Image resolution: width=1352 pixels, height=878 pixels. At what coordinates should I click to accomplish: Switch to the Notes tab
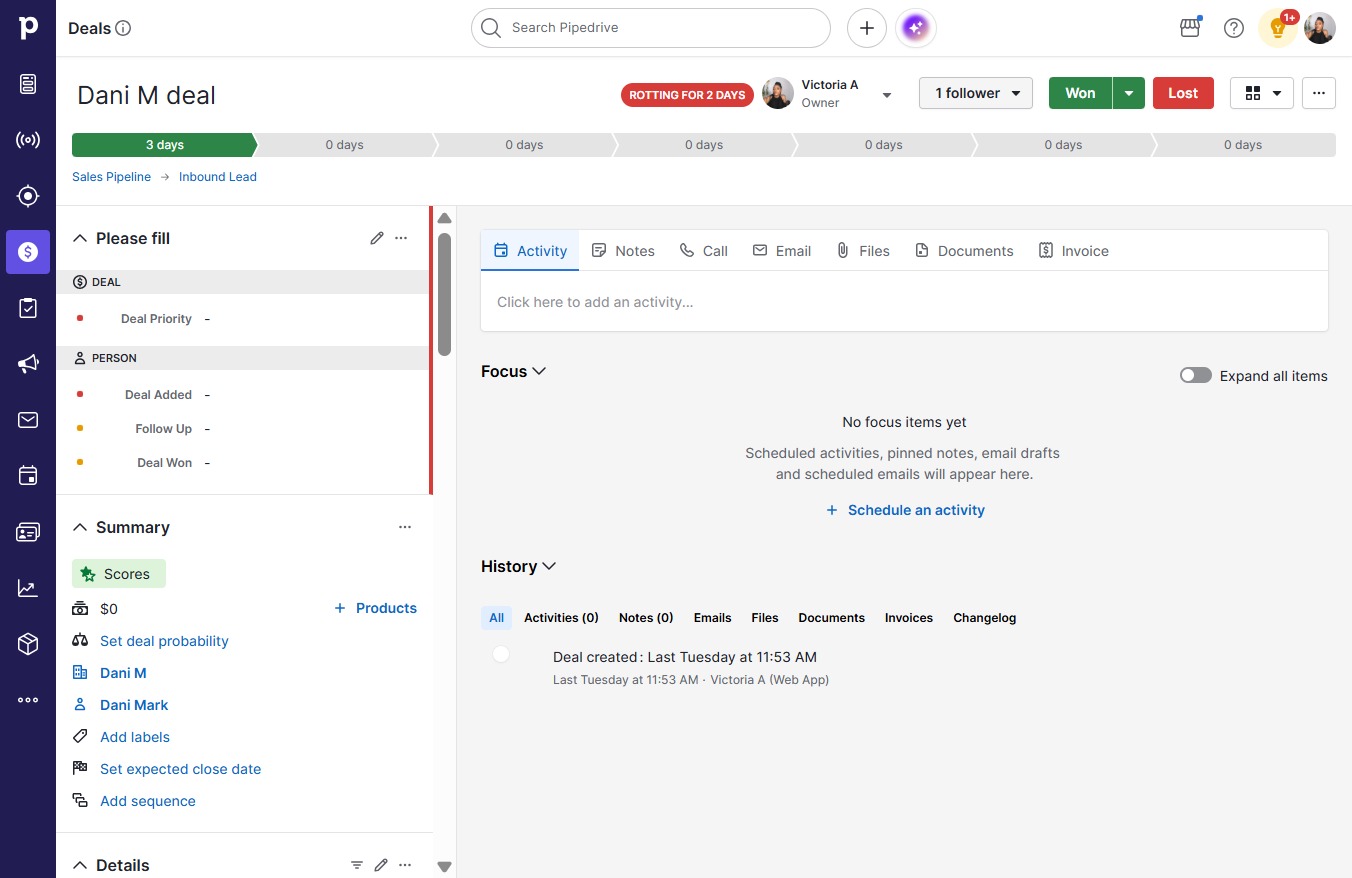pos(623,251)
